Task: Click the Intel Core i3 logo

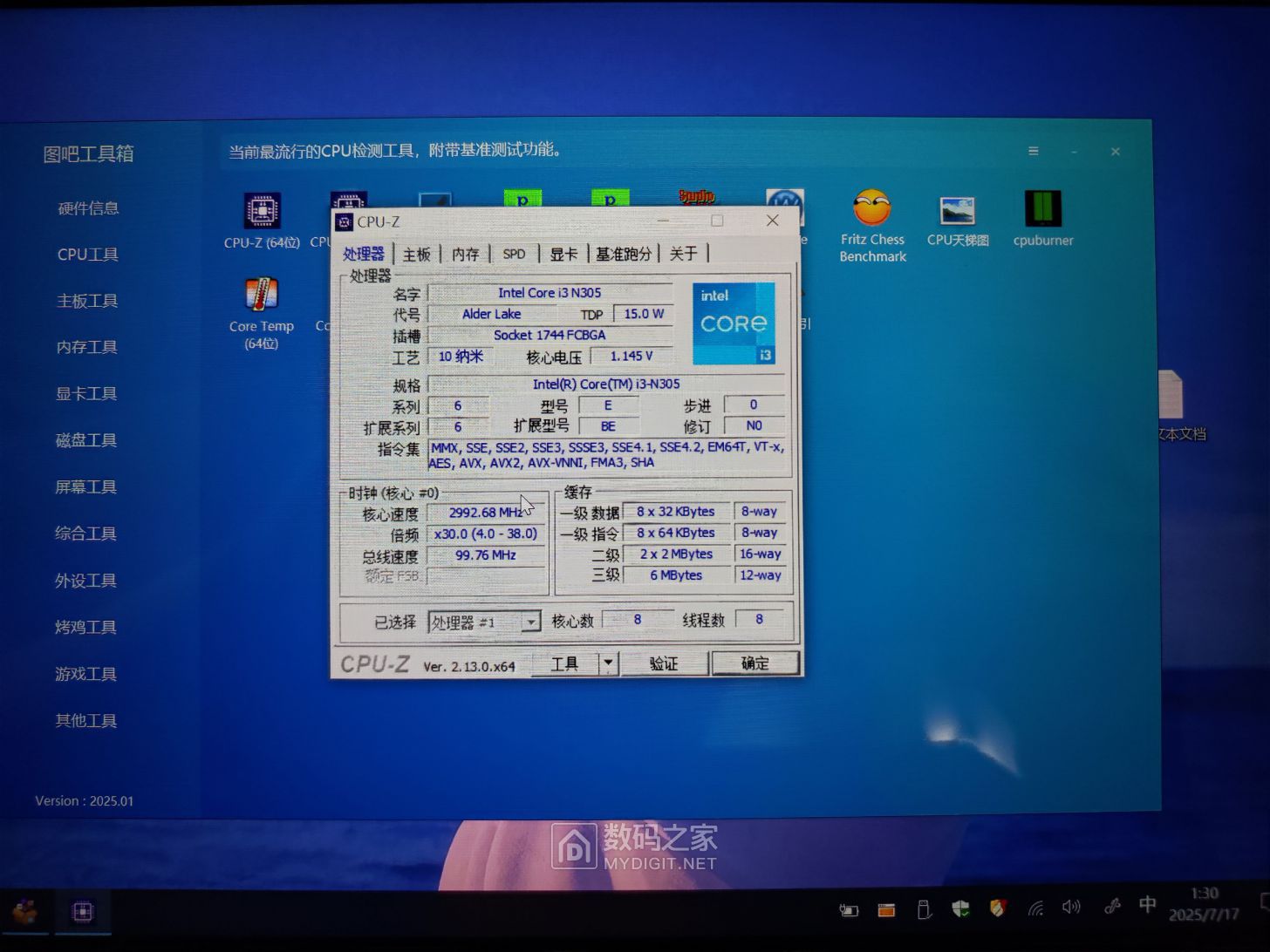Action: [x=734, y=323]
